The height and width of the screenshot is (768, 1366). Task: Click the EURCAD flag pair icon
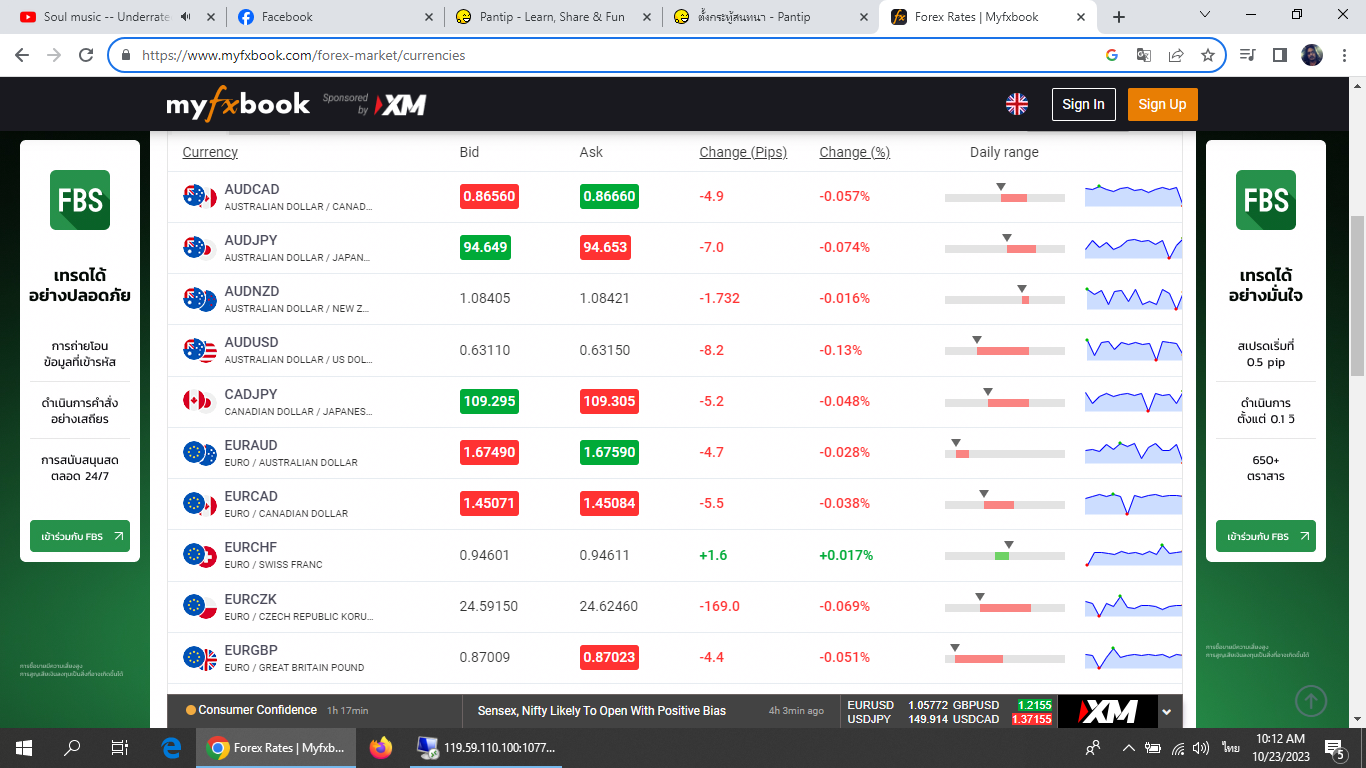(200, 503)
